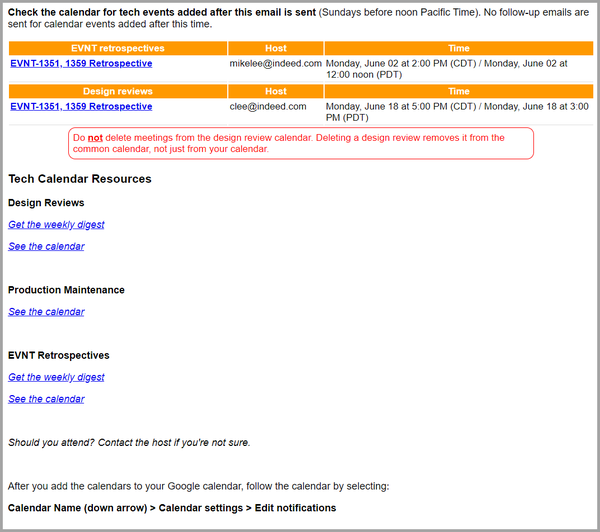This screenshot has height=532, width=600.
Task: See the Production Maintenance calendar
Action: click(x=46, y=312)
